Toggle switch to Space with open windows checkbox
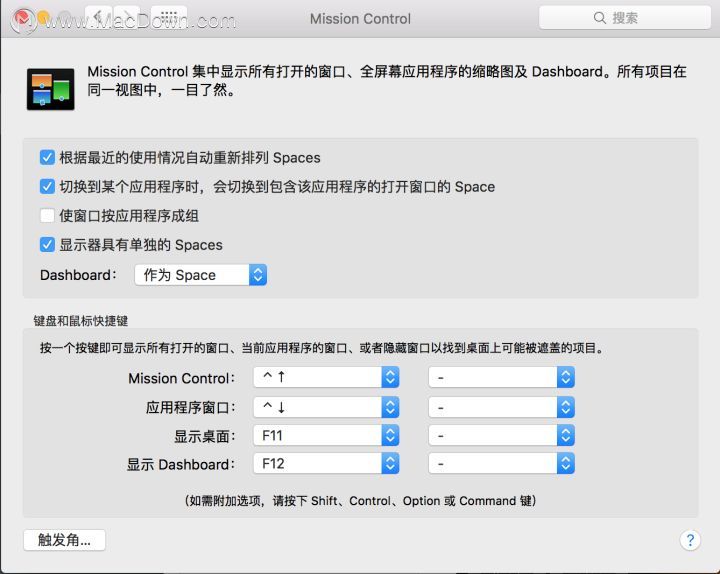 (x=47, y=186)
